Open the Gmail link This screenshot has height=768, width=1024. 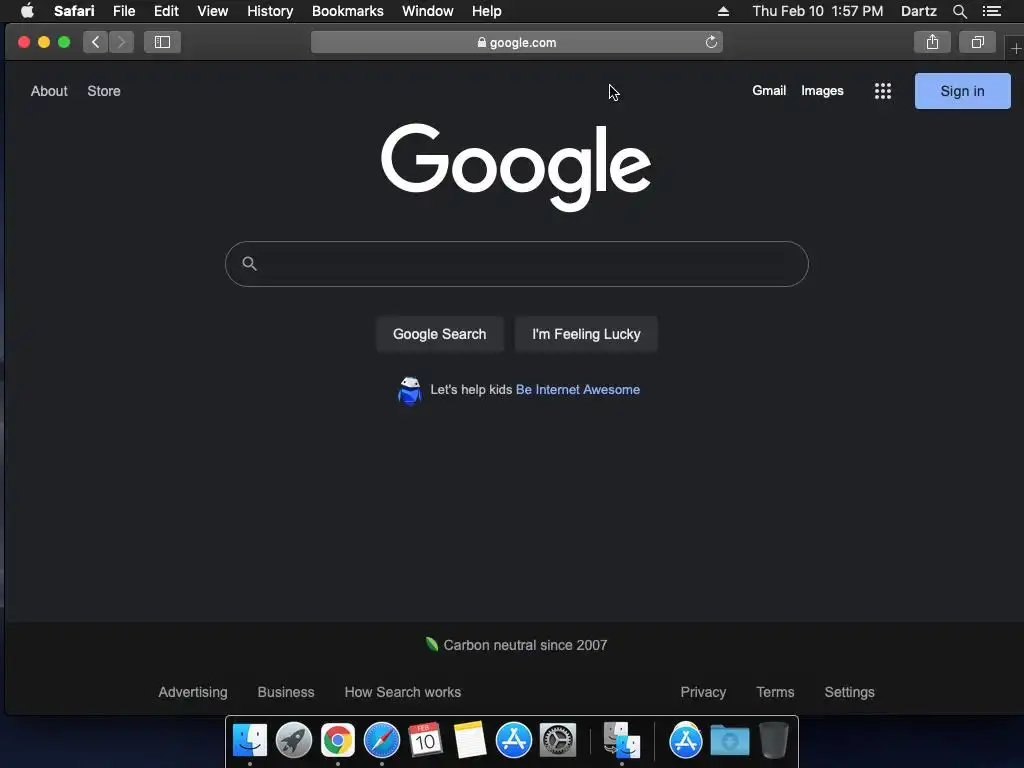769,91
